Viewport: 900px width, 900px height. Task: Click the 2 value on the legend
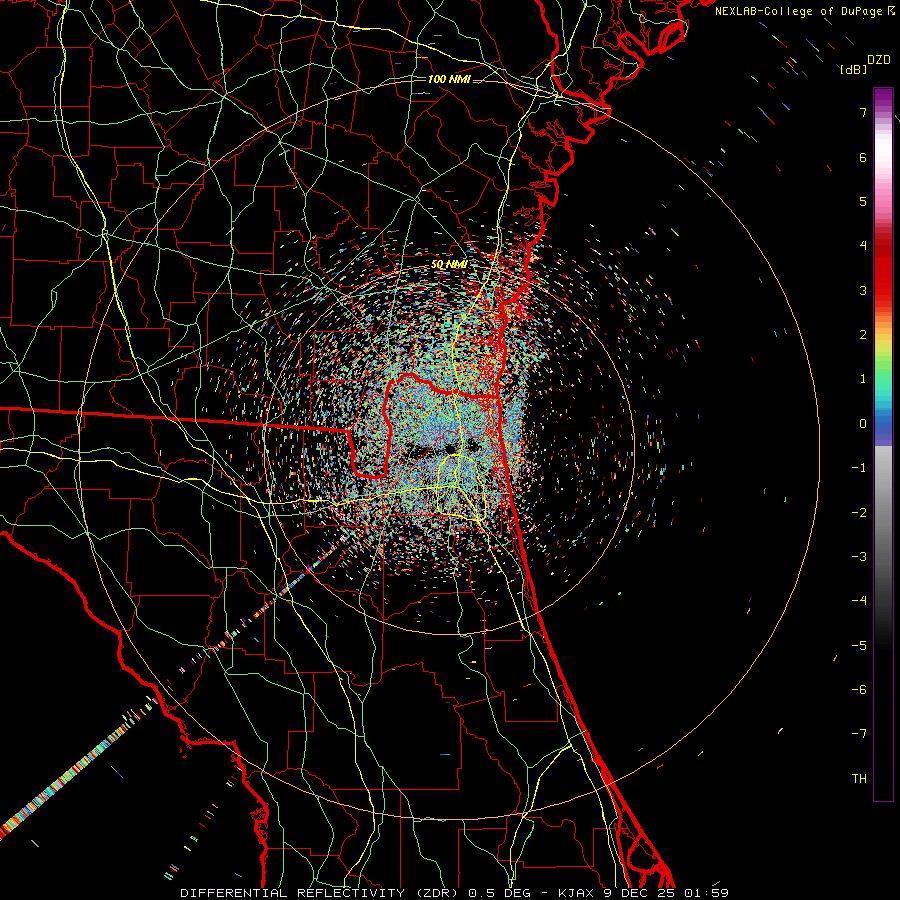click(863, 335)
